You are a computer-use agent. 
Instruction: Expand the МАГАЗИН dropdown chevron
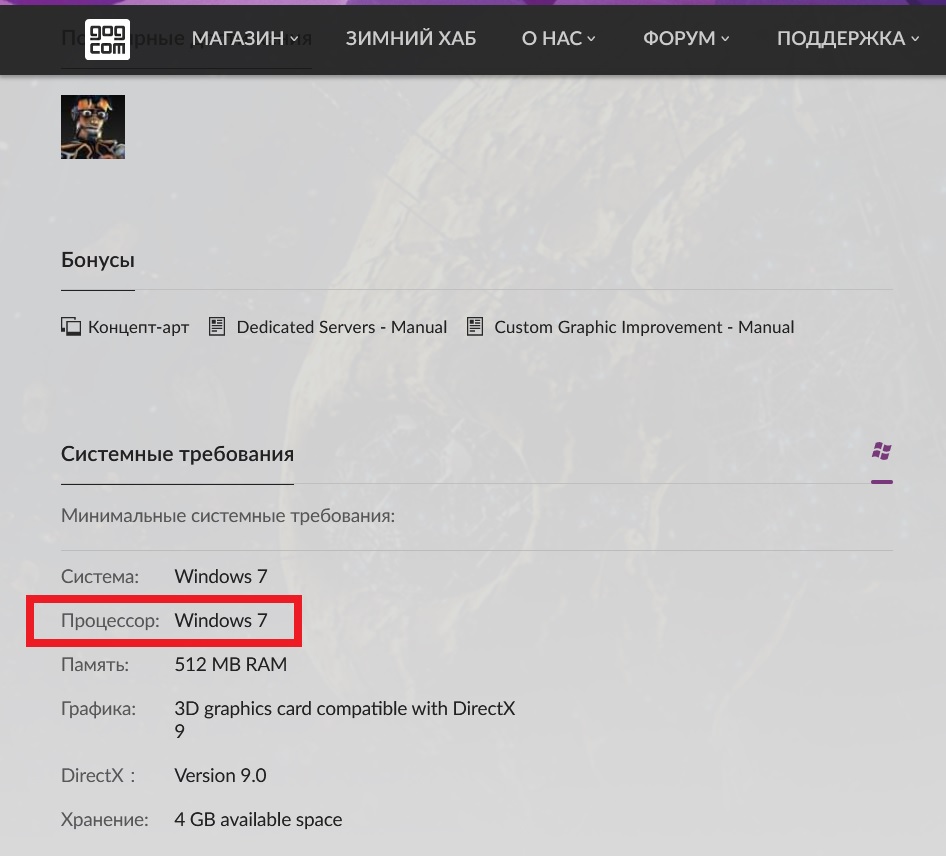point(294,39)
